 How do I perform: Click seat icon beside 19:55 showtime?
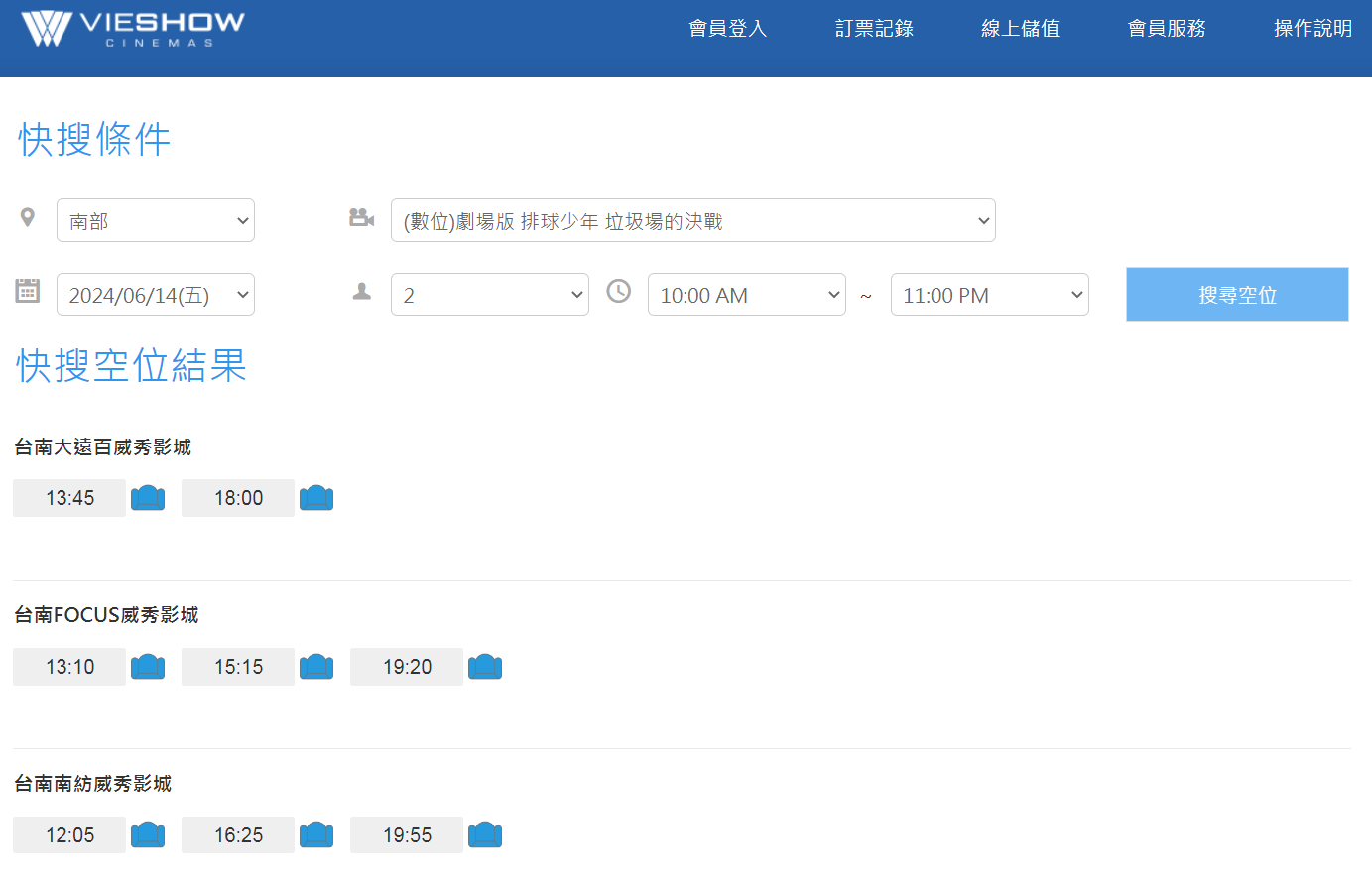click(485, 834)
